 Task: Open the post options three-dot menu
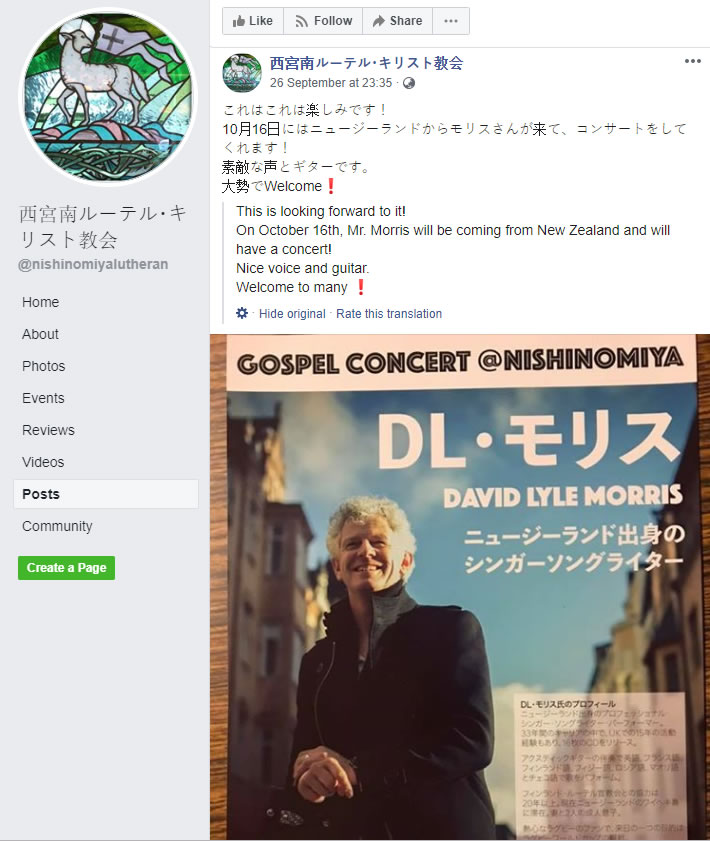pos(693,61)
